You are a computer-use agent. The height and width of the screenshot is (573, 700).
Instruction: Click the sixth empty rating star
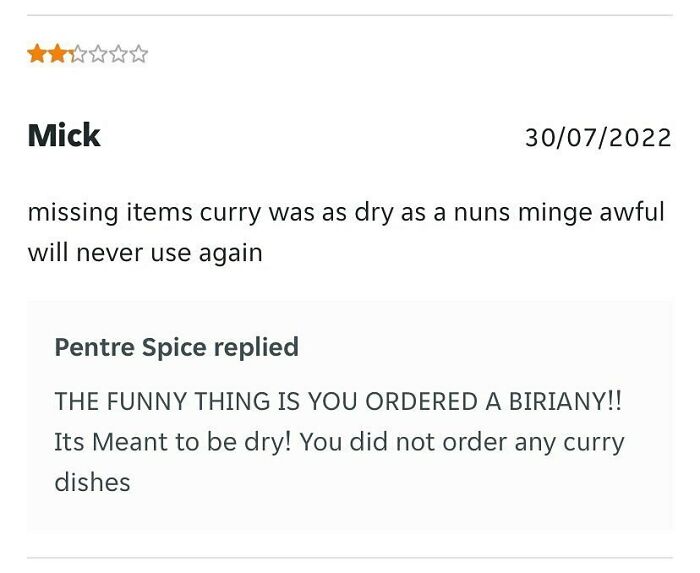tap(139, 54)
